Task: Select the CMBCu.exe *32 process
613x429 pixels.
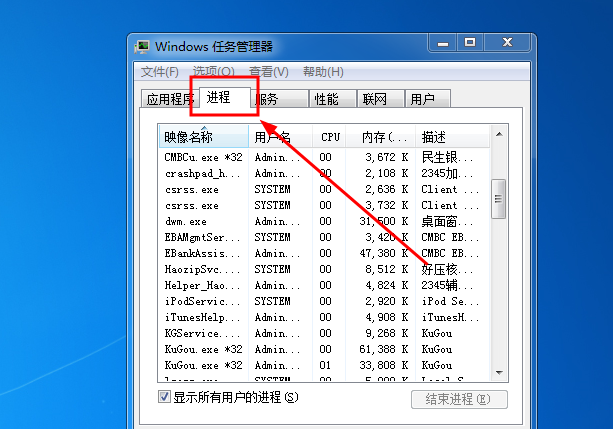Action: coord(324,157)
